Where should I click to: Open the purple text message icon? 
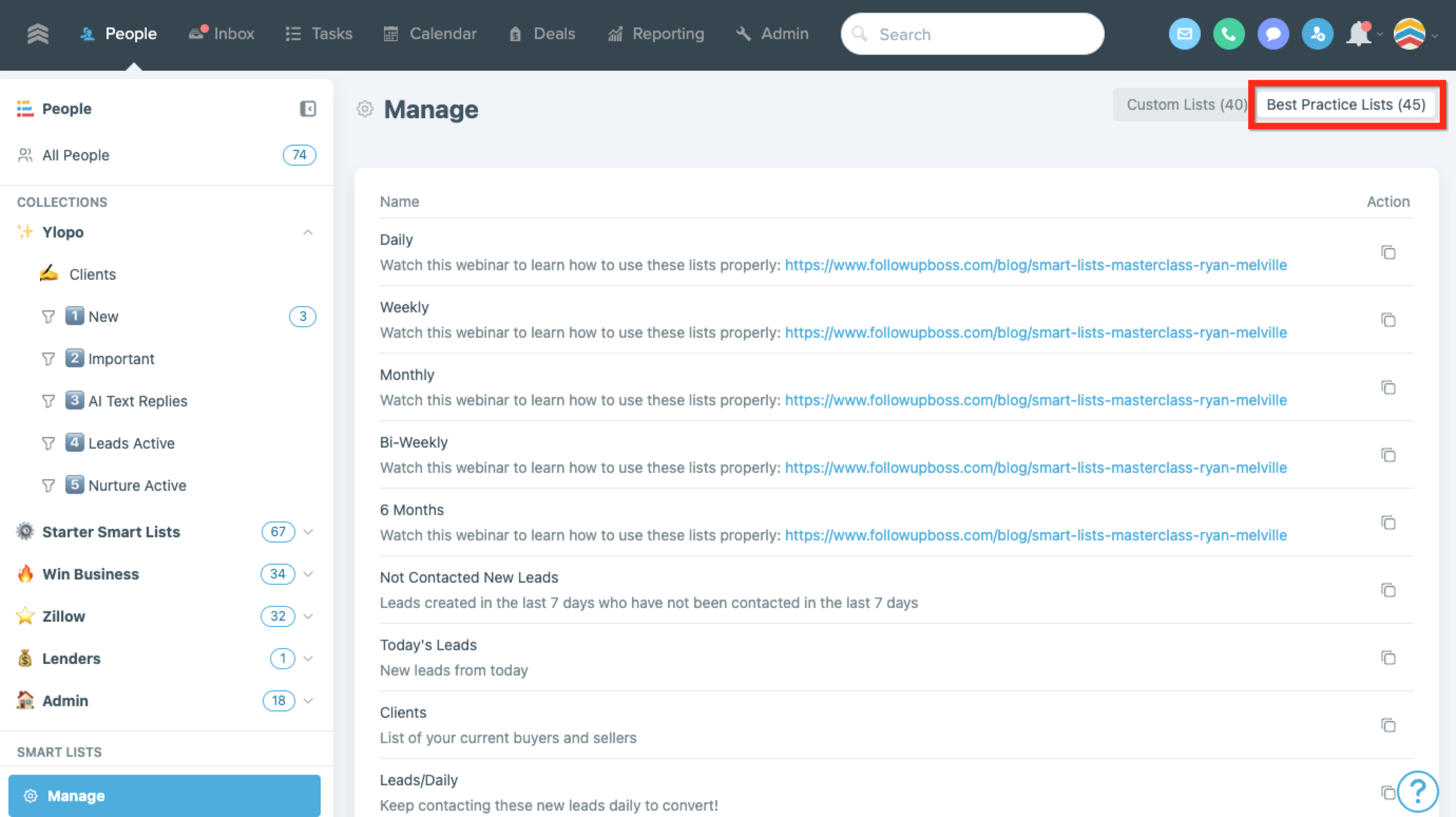tap(1273, 34)
